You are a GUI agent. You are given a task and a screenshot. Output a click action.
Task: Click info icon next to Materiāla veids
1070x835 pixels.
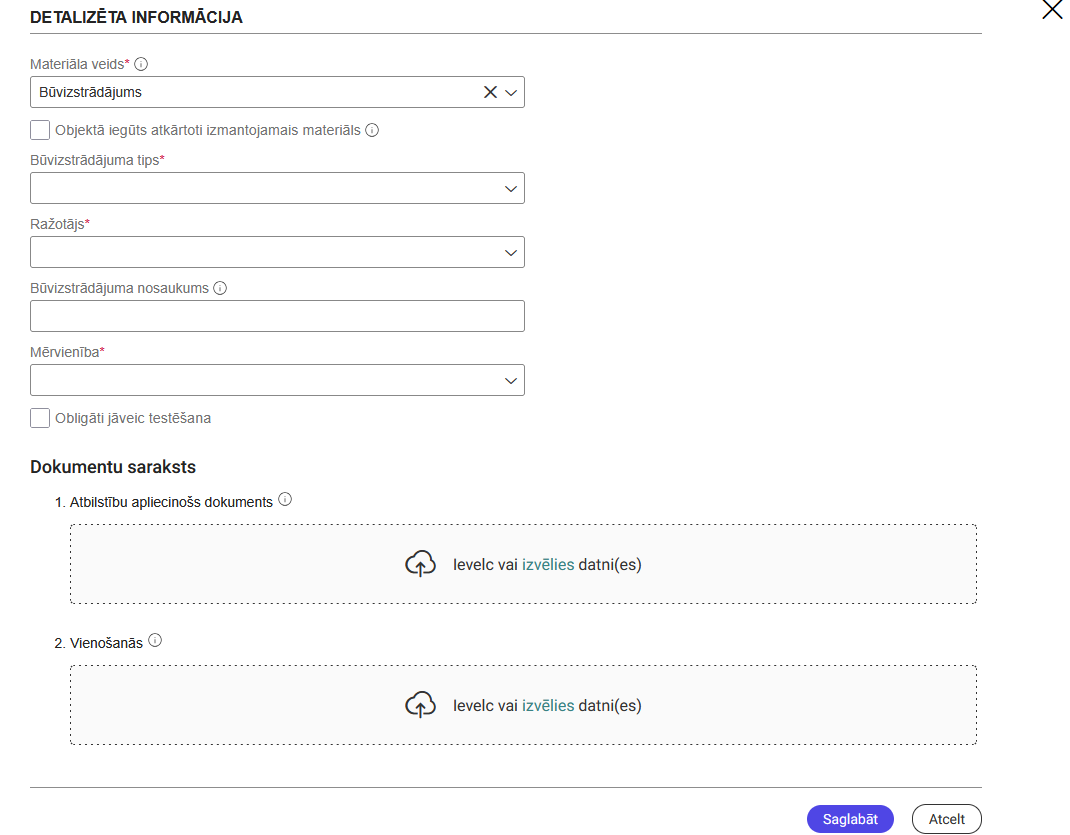[141, 64]
